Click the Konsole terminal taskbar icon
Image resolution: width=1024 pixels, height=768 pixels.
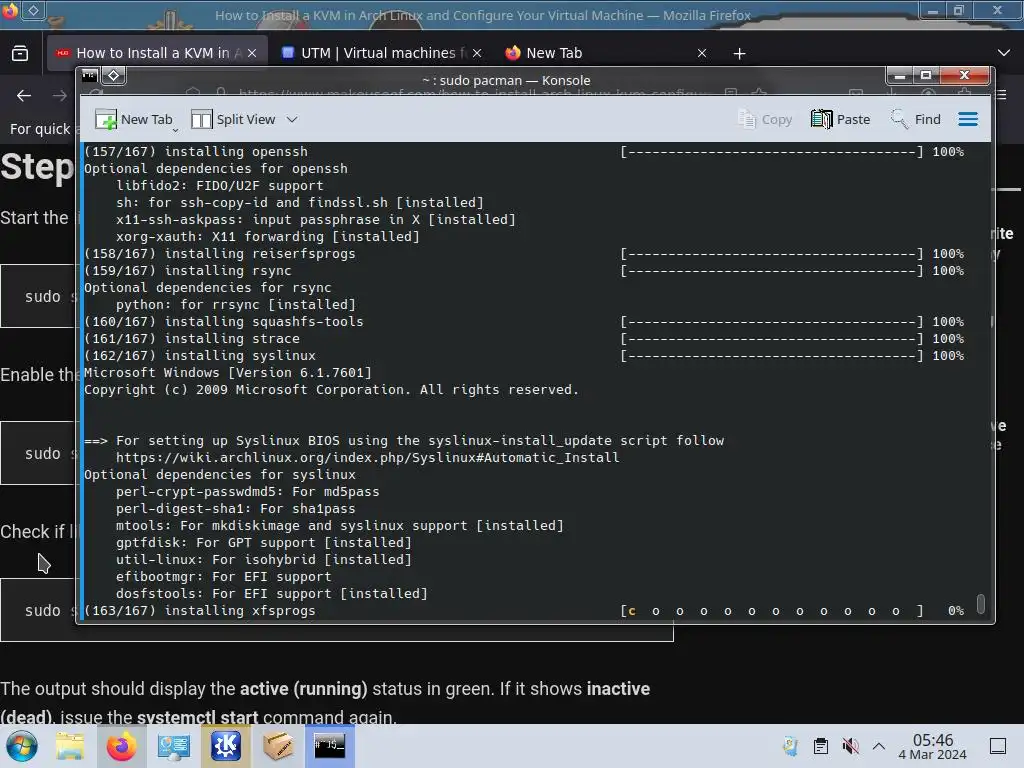click(x=329, y=746)
